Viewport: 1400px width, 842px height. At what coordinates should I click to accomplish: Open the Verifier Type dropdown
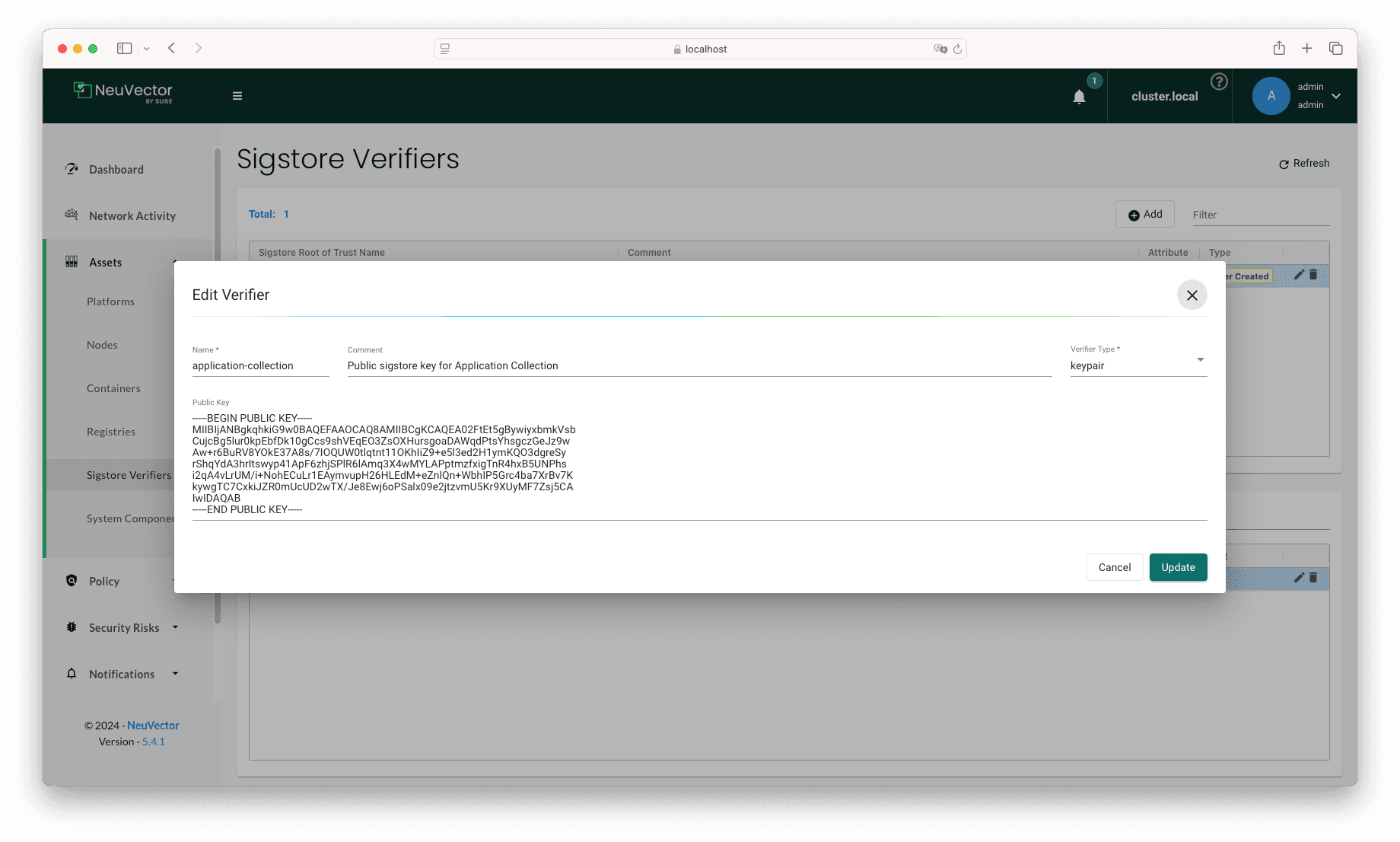coord(1200,359)
